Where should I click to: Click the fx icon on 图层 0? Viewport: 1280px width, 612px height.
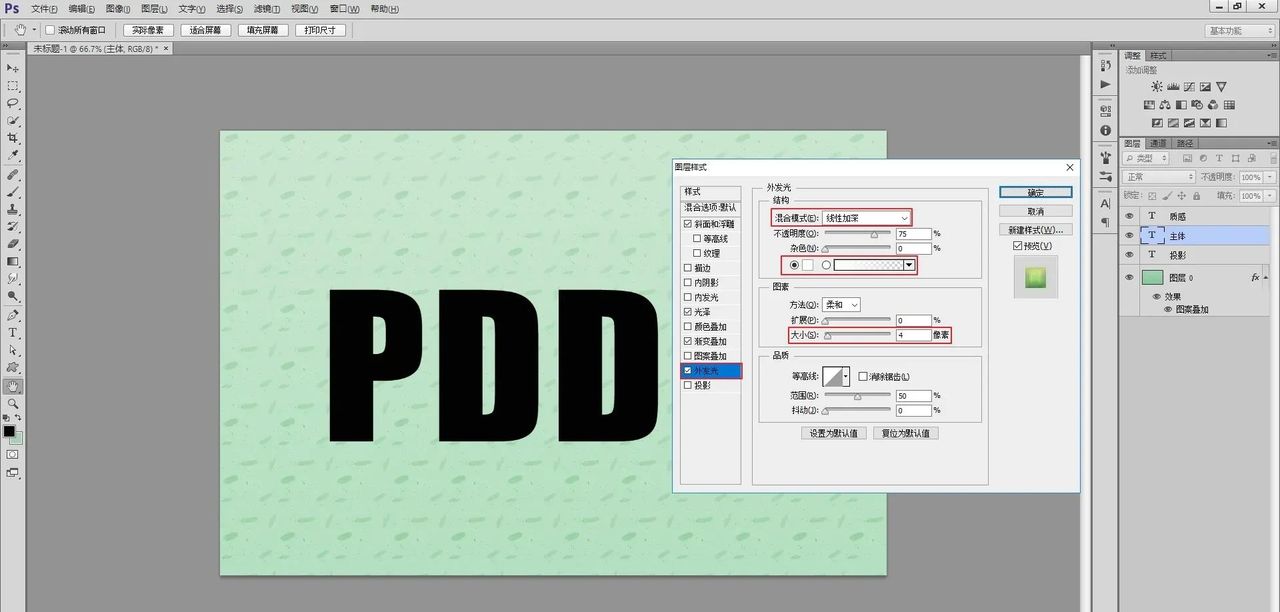(1255, 277)
